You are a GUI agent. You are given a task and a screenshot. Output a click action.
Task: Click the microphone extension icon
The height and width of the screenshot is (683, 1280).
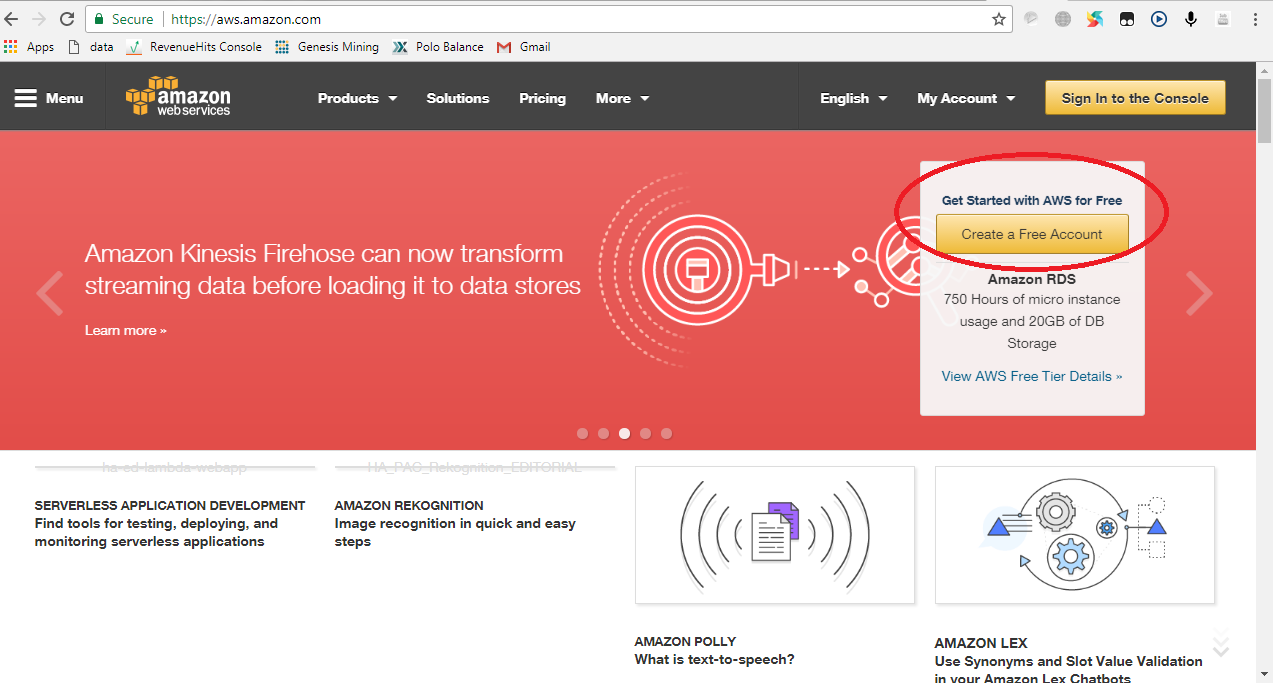[x=1191, y=19]
